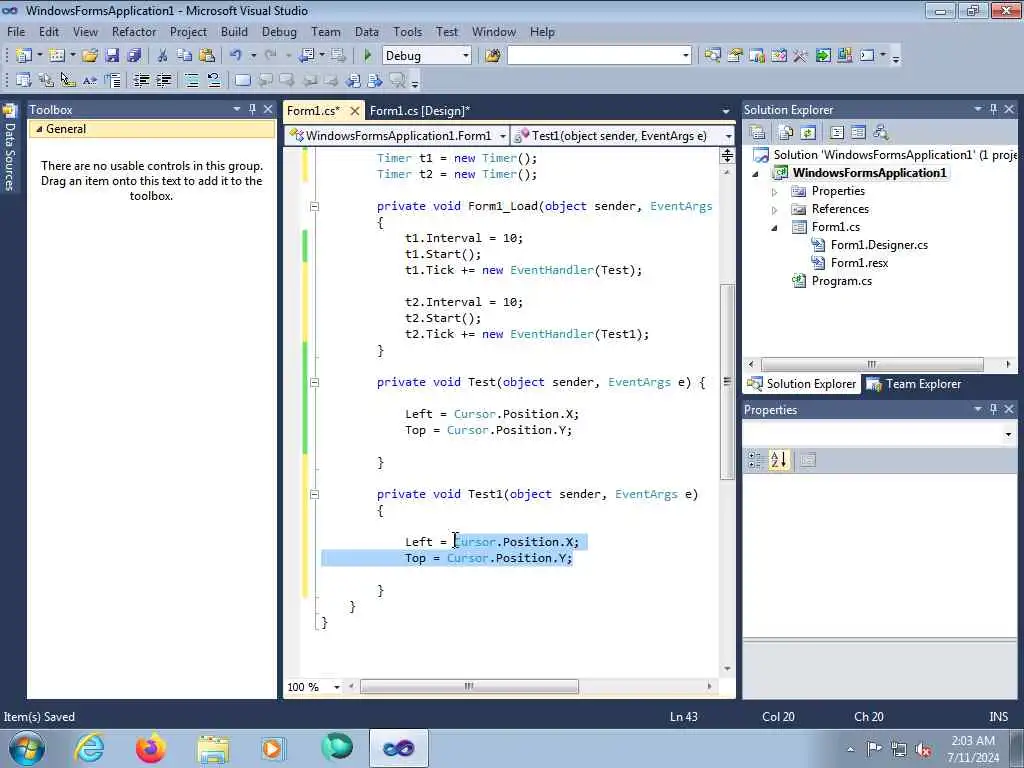
Task: Start debugging with the green play icon
Action: click(367, 56)
